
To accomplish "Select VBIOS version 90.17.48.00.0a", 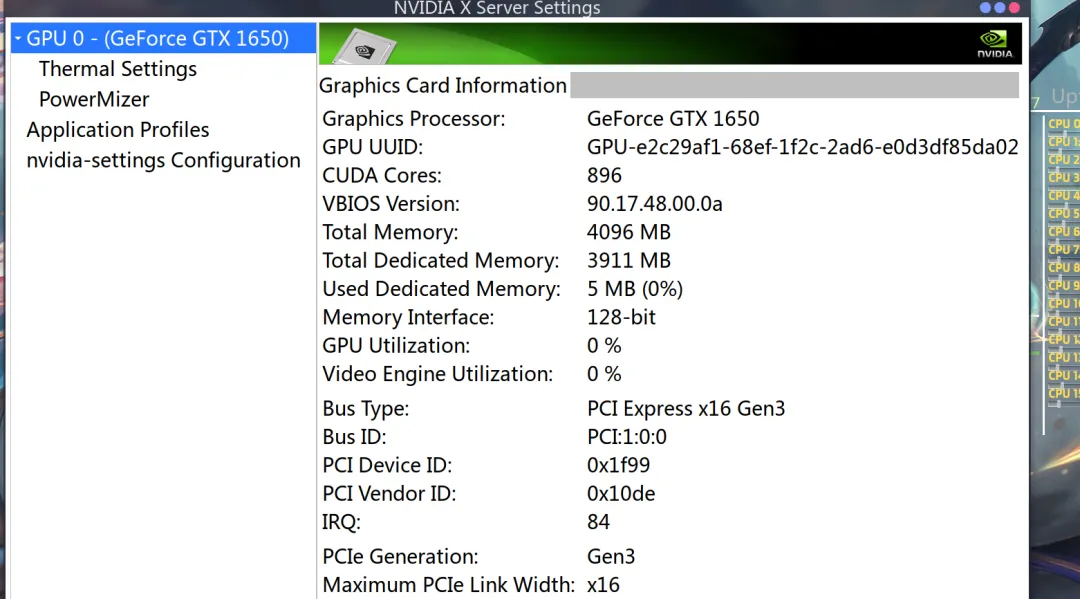I will coord(654,204).
